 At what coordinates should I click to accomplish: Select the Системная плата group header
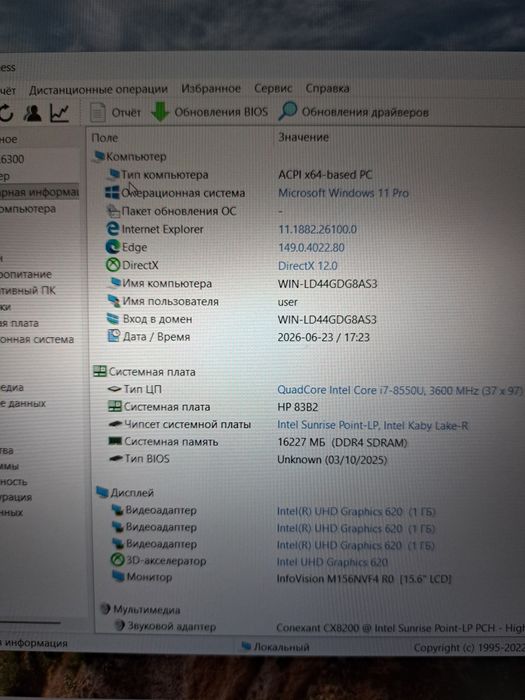coord(144,371)
